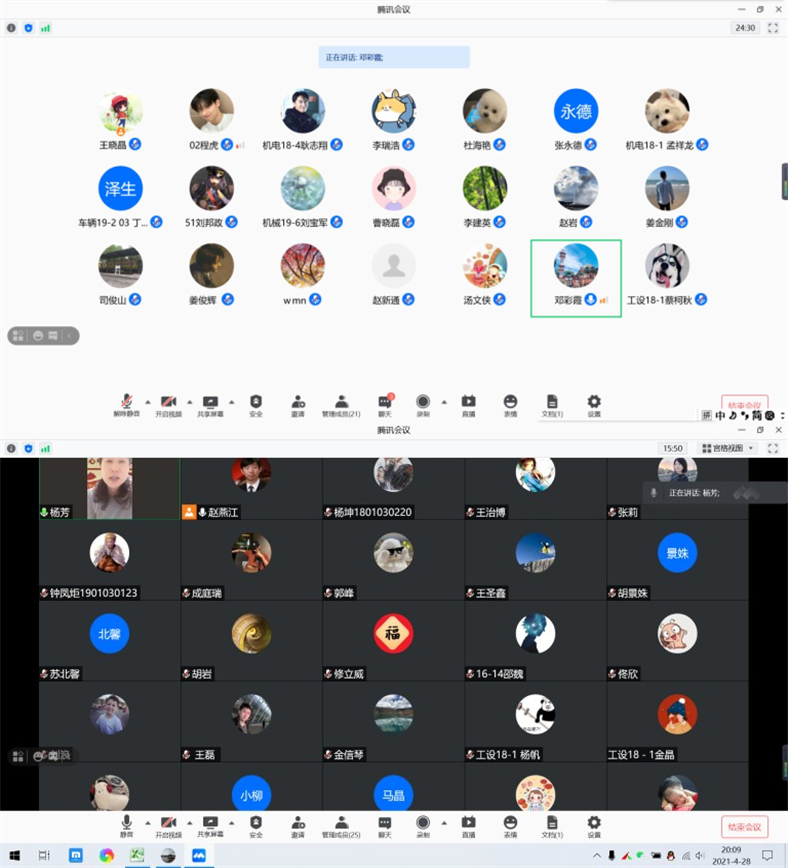Mute microphone with 静音 in lower window

click(x=127, y=824)
